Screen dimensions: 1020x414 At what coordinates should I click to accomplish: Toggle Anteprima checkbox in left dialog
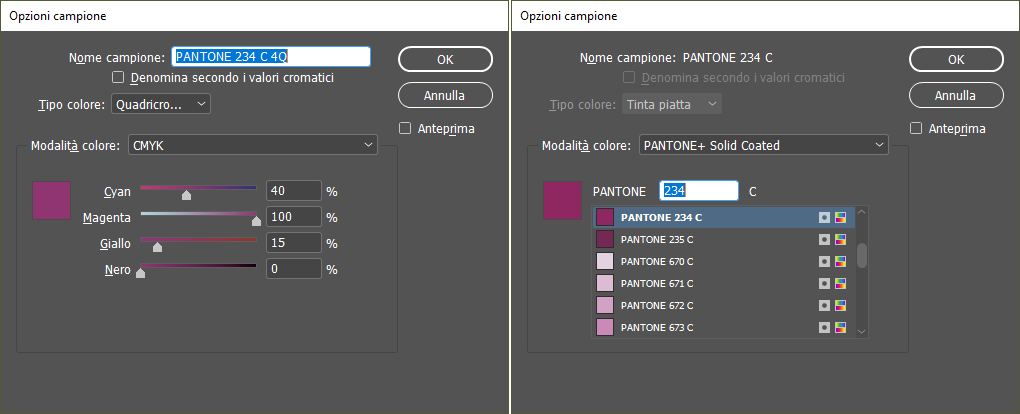pos(405,128)
